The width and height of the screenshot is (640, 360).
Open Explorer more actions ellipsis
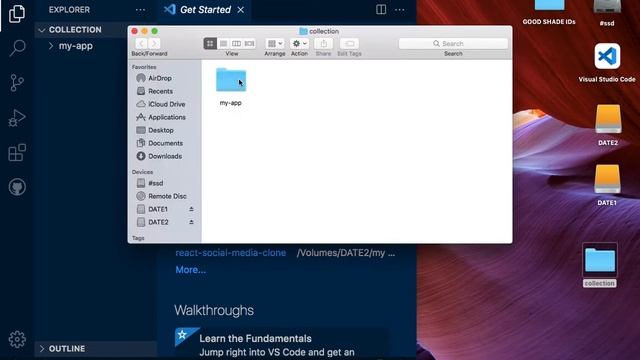(x=140, y=10)
